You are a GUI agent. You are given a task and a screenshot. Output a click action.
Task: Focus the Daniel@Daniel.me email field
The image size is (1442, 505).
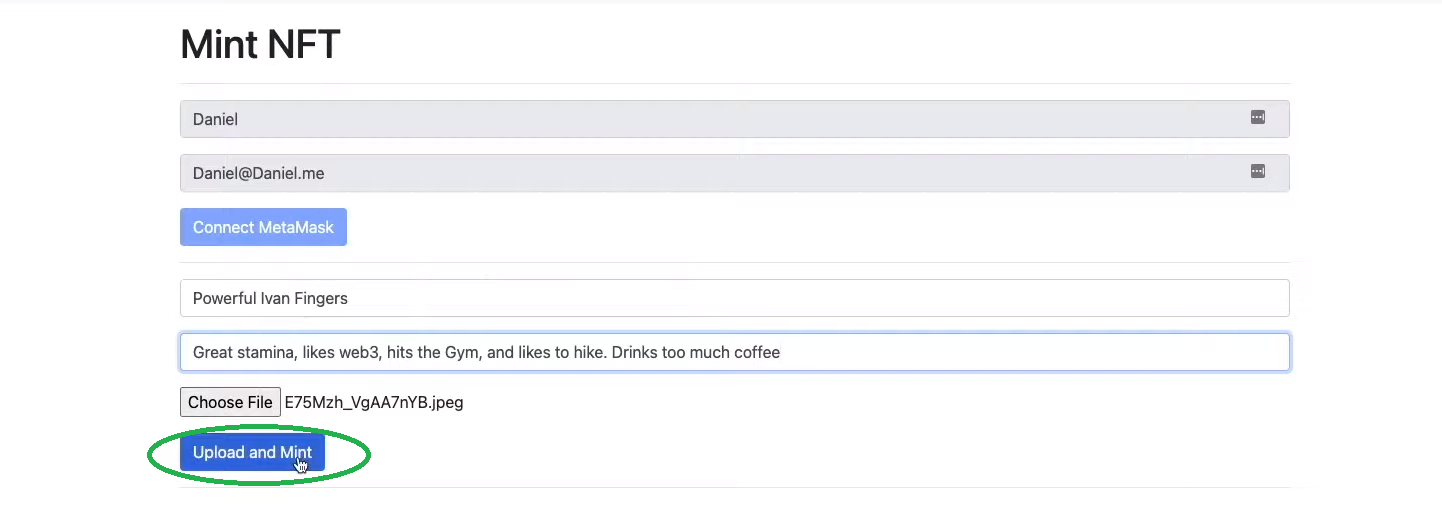(x=700, y=173)
